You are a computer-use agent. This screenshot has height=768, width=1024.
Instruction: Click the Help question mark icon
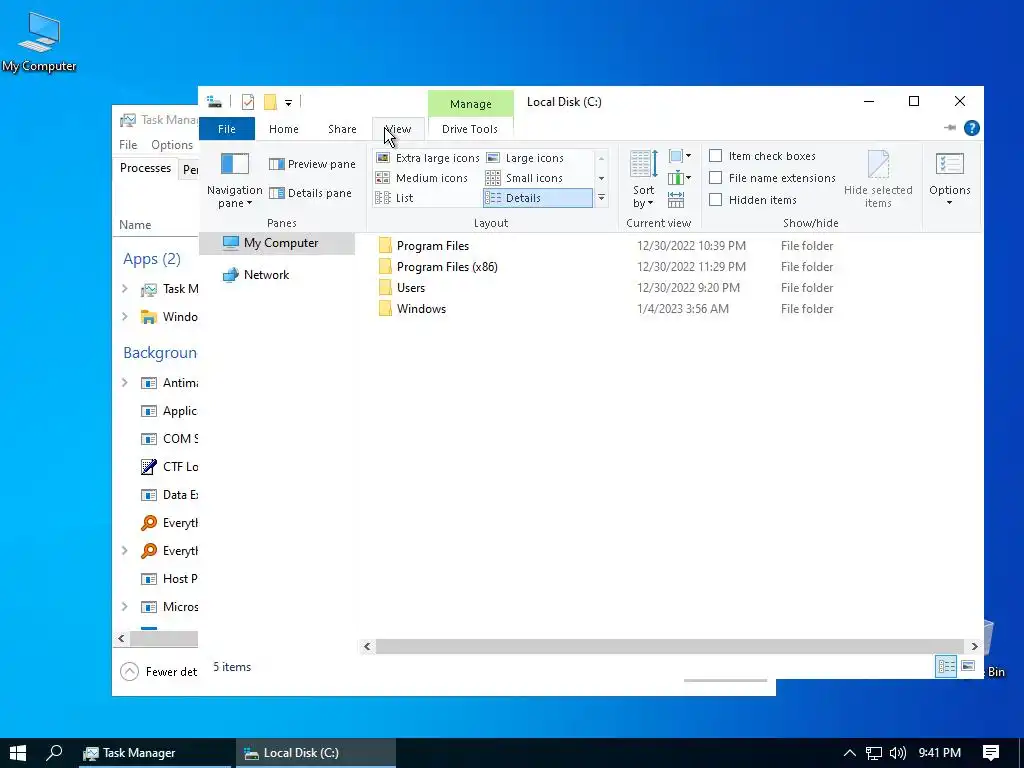click(971, 129)
